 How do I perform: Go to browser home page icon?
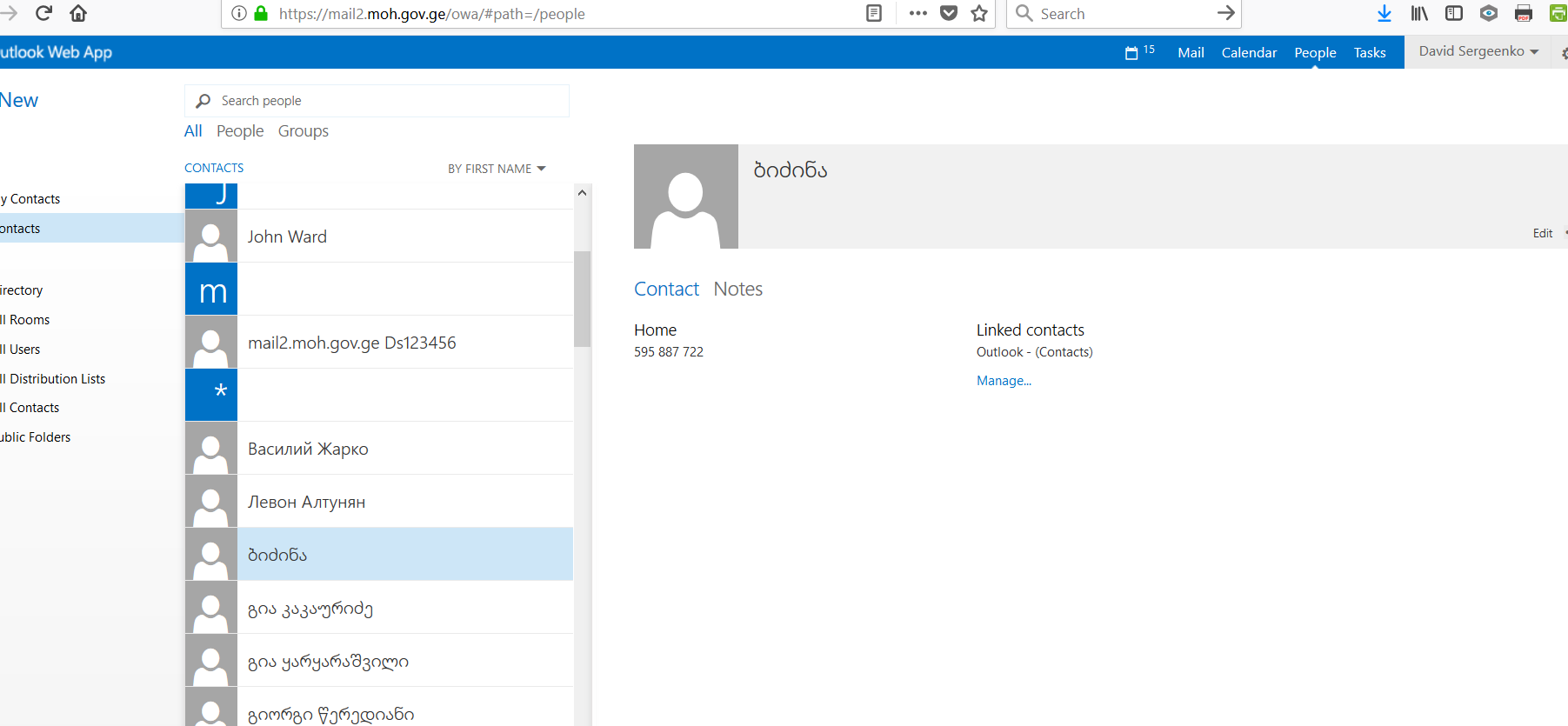pyautogui.click(x=78, y=13)
